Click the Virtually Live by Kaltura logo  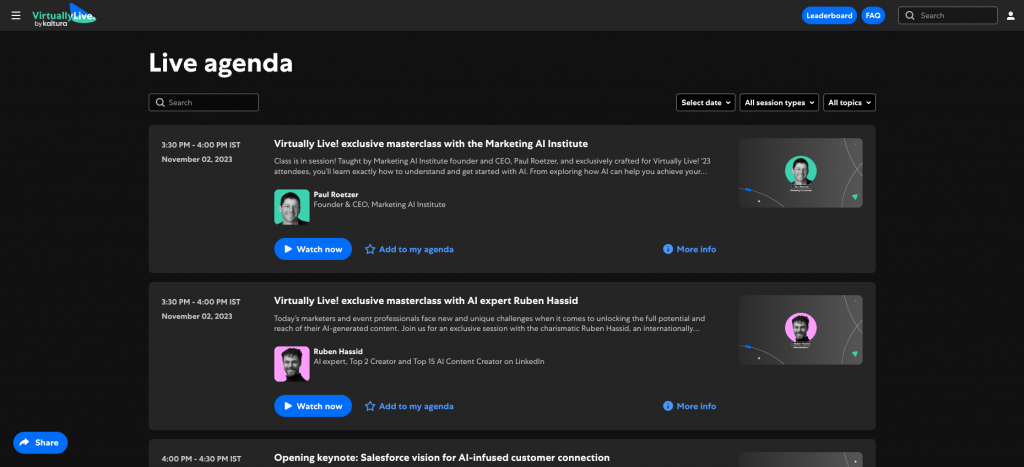point(64,15)
